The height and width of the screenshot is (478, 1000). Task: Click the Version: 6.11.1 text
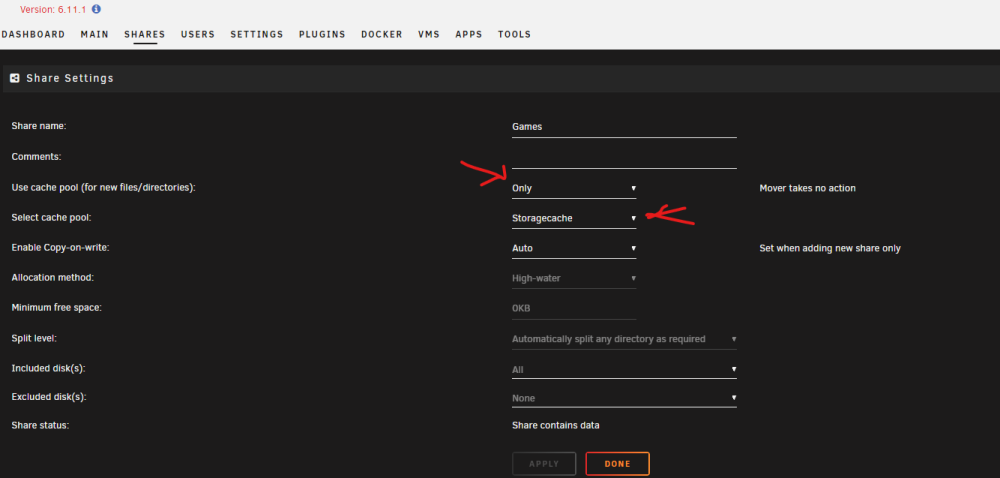(53, 10)
